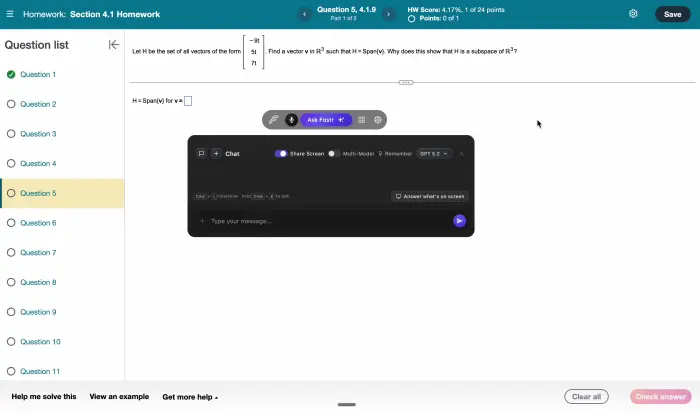
Task: Open the Fostr grid apps icon
Action: [x=362, y=120]
